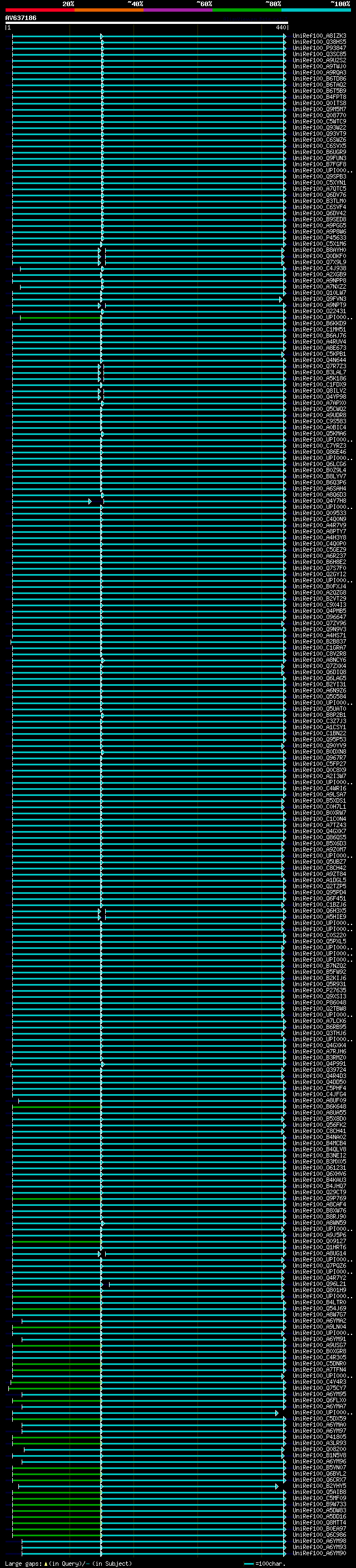Select hit label UniRef100_C7YRZ3
This screenshot has height=1568, width=356.
(319, 446)
